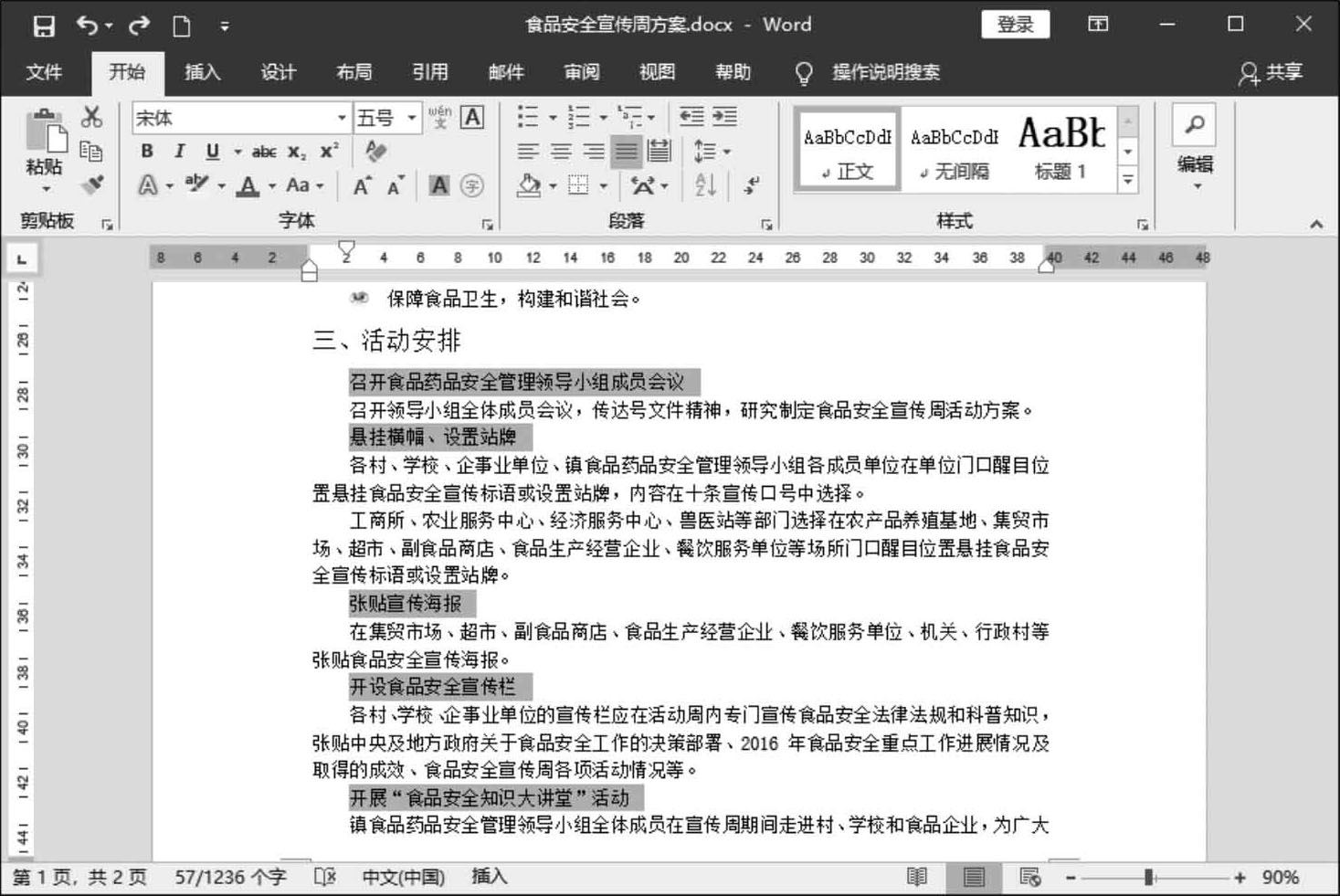Image resolution: width=1340 pixels, height=896 pixels.
Task: Switch to Web Layout view
Action: [1029, 877]
